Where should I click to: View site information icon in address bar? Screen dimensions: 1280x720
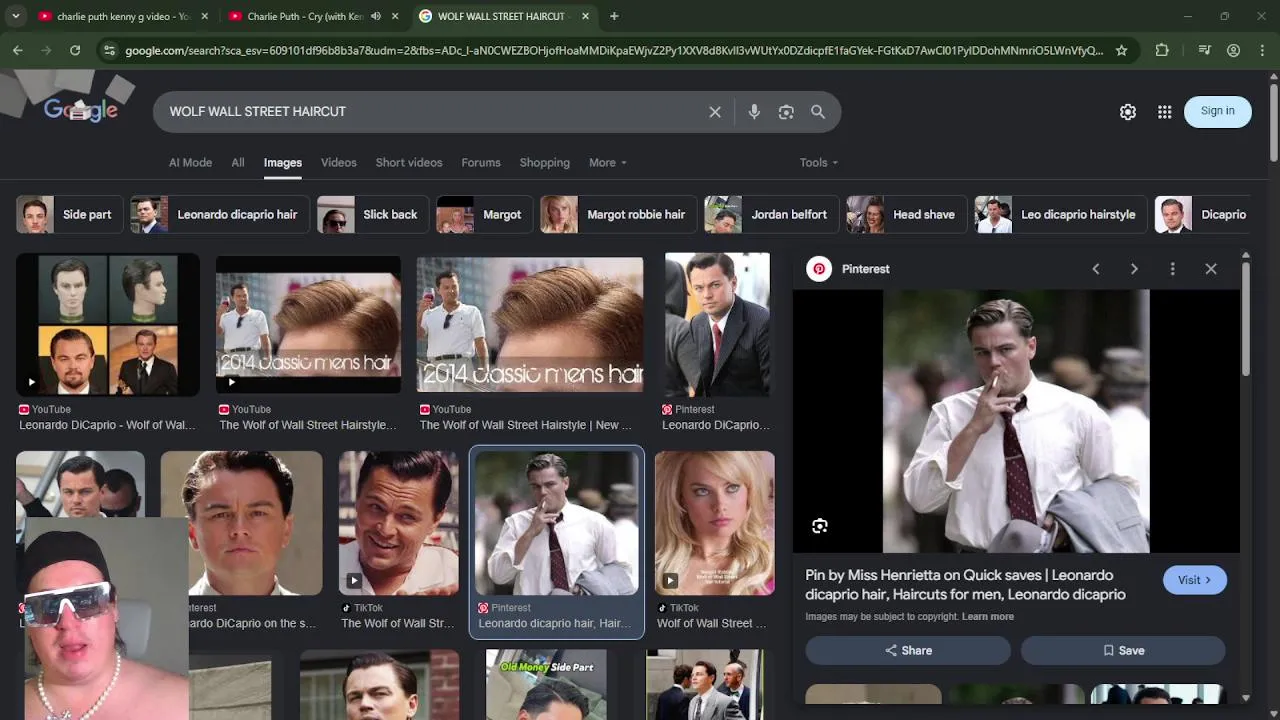pos(109,50)
